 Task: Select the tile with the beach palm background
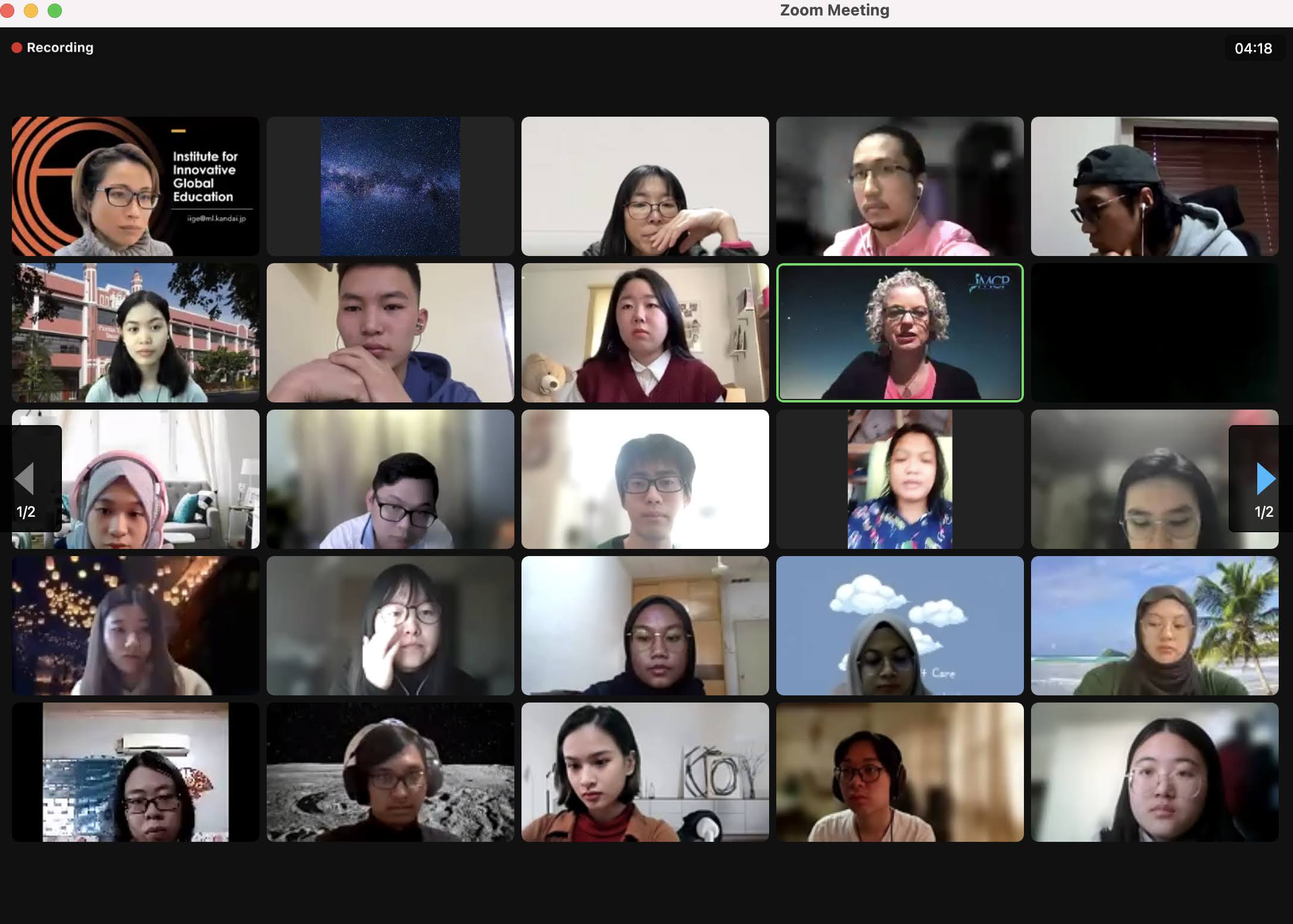tap(1155, 626)
